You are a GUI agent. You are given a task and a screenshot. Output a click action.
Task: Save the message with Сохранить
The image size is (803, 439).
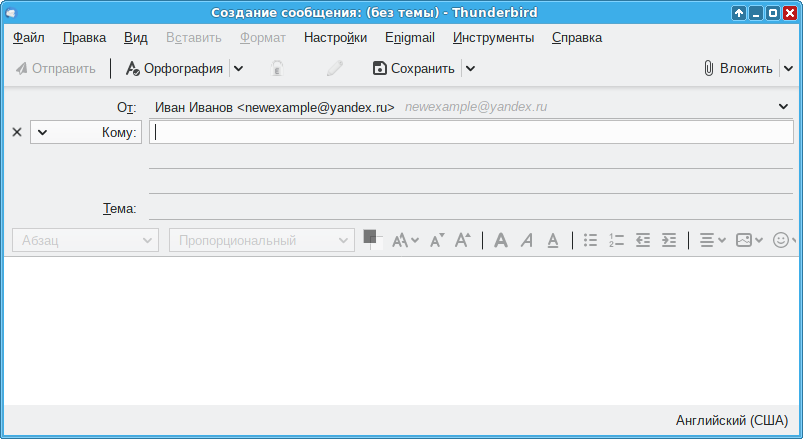point(414,69)
